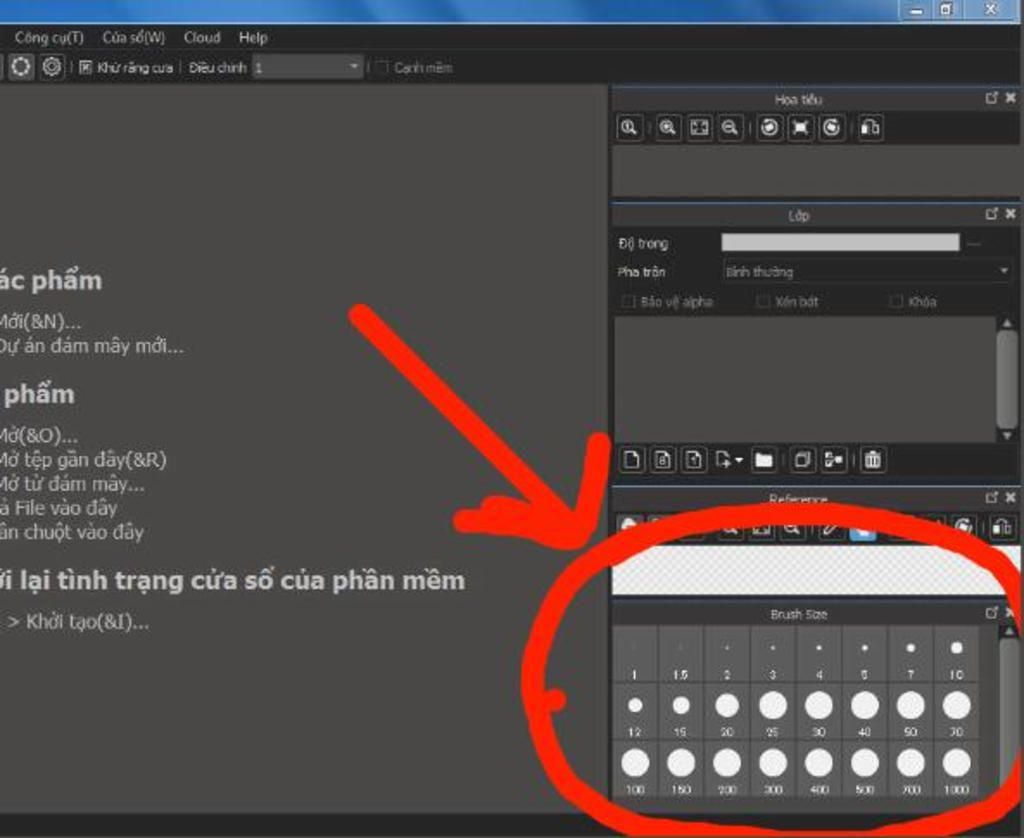
Task: Expand the add special layer dropdown arrow
Action: (x=739, y=460)
